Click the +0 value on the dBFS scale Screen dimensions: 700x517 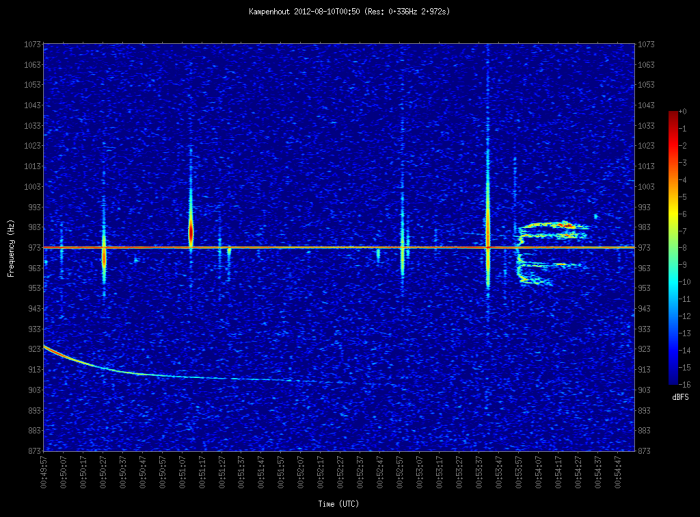683,112
